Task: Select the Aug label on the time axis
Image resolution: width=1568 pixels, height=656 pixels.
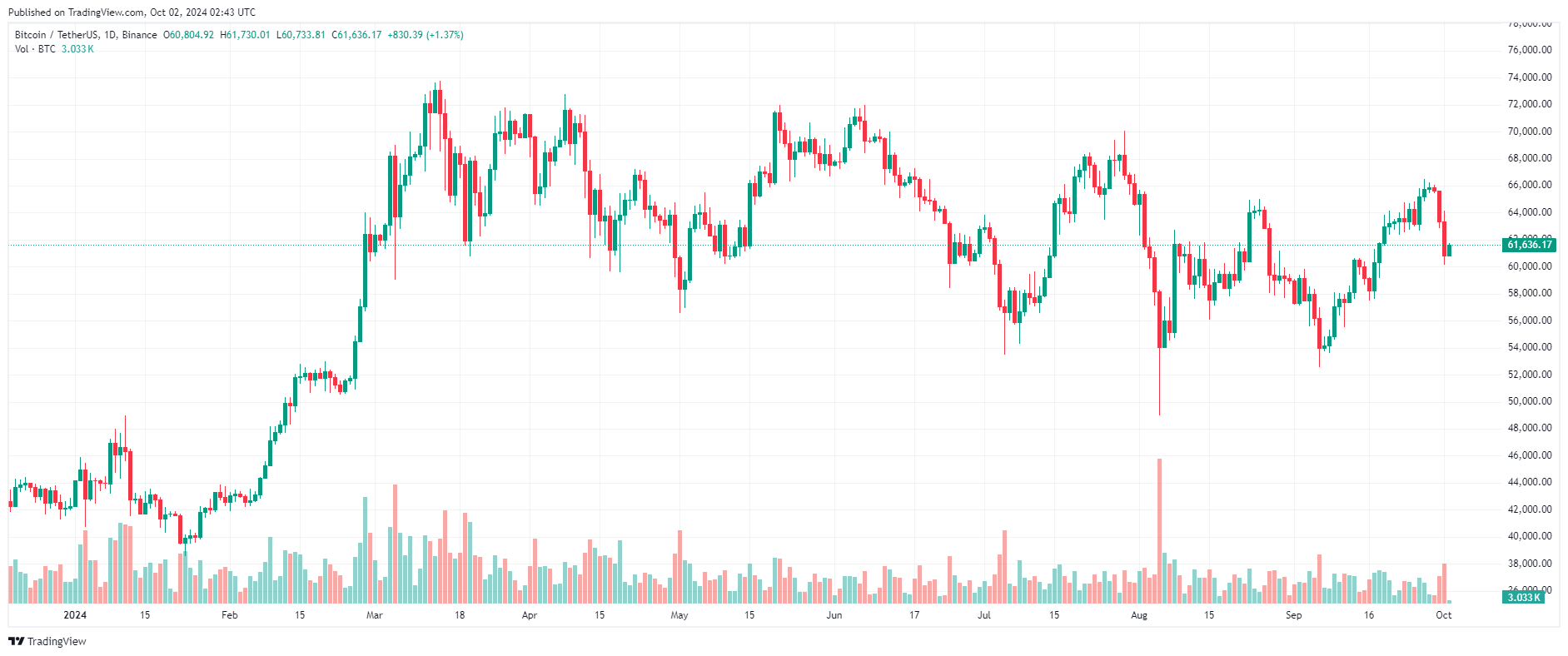Action: click(x=1139, y=615)
